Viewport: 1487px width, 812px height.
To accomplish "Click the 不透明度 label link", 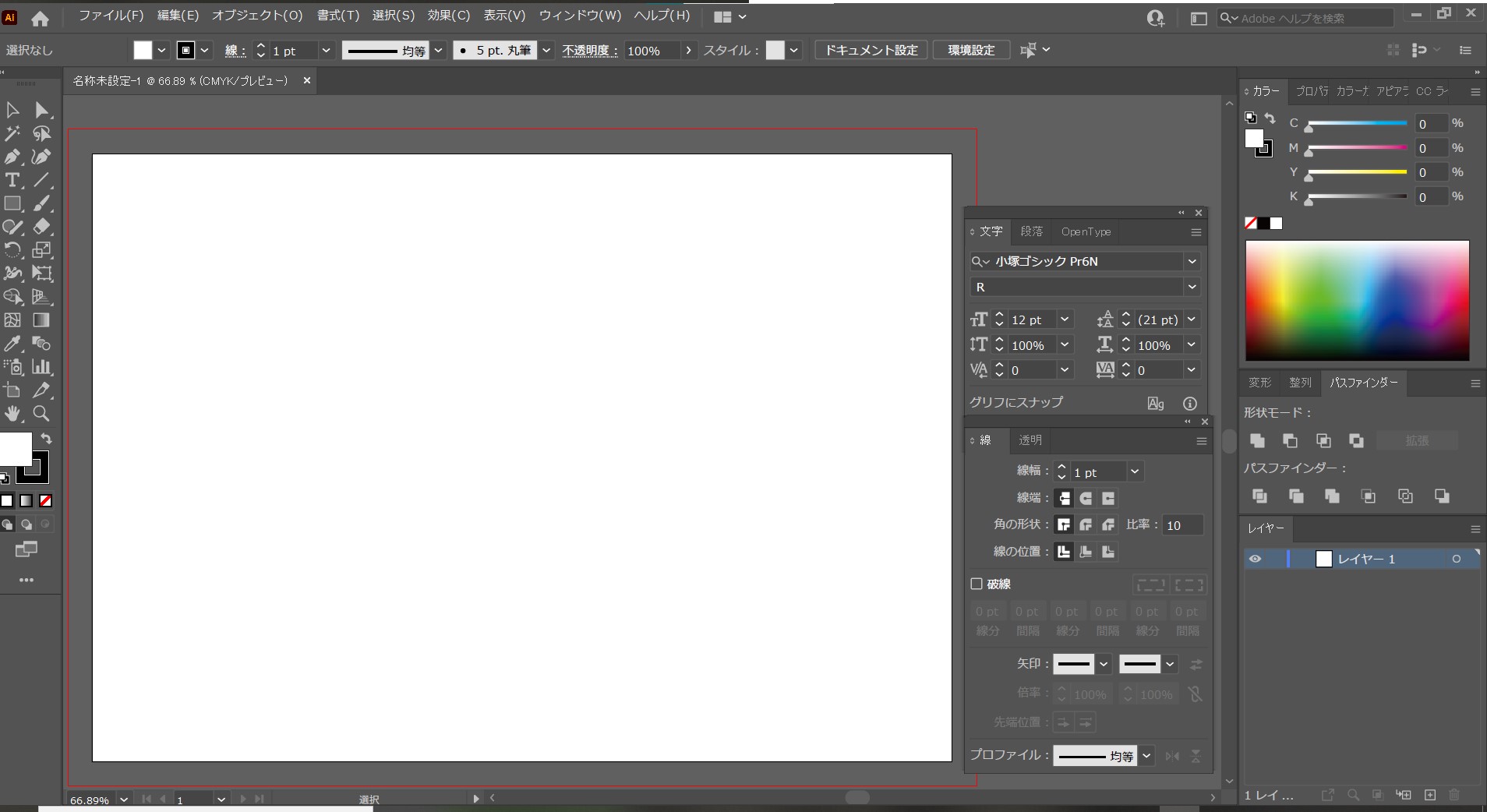I will click(x=590, y=51).
